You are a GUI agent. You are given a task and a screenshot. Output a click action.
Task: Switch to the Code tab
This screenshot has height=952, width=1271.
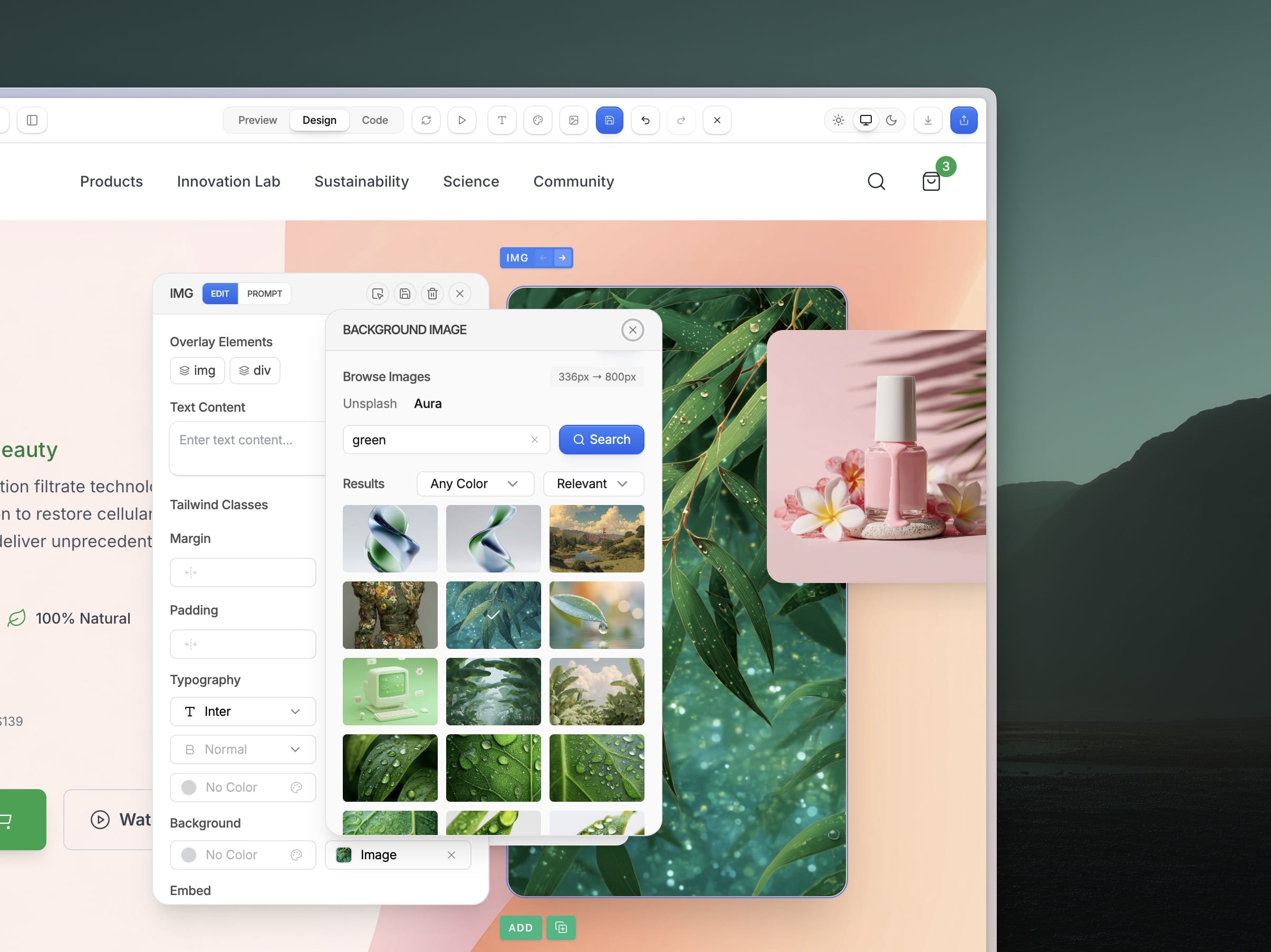point(374,120)
